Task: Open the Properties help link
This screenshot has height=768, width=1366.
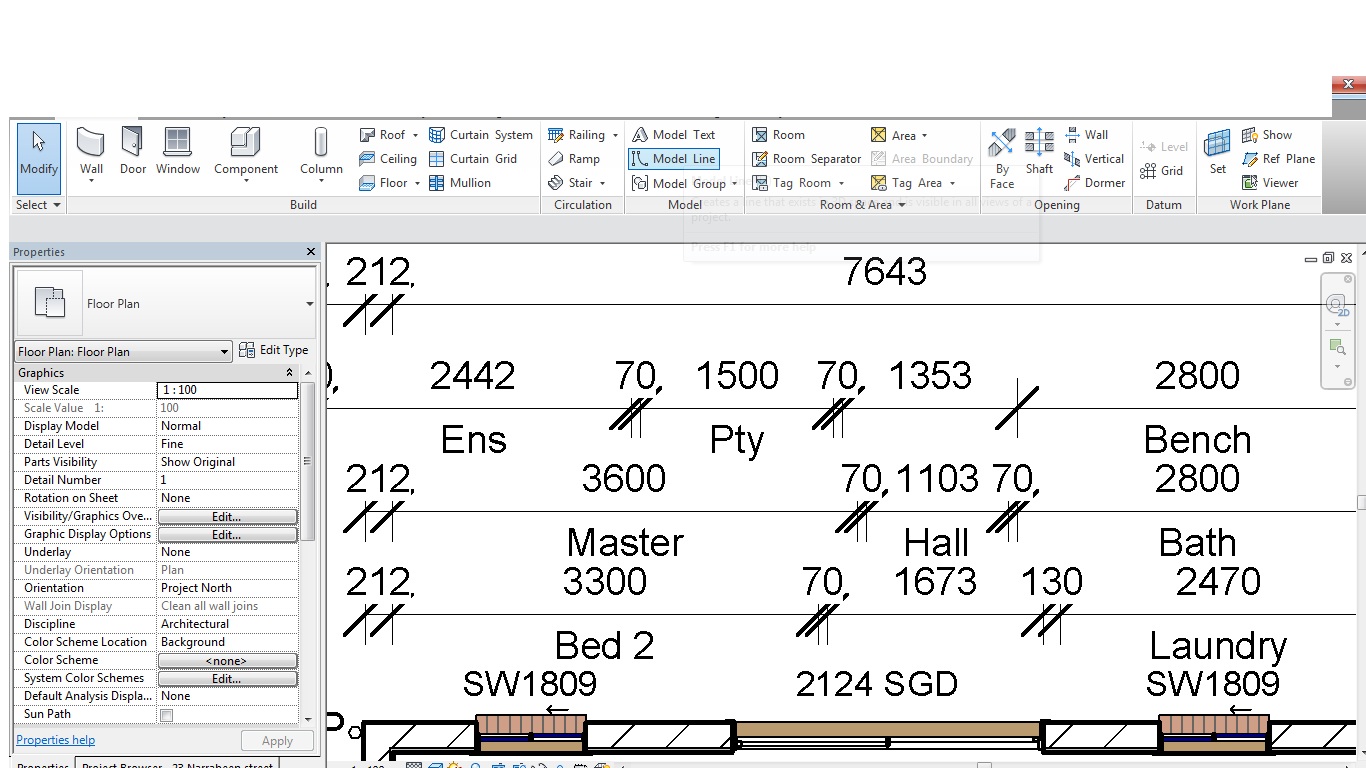Action: (x=56, y=740)
